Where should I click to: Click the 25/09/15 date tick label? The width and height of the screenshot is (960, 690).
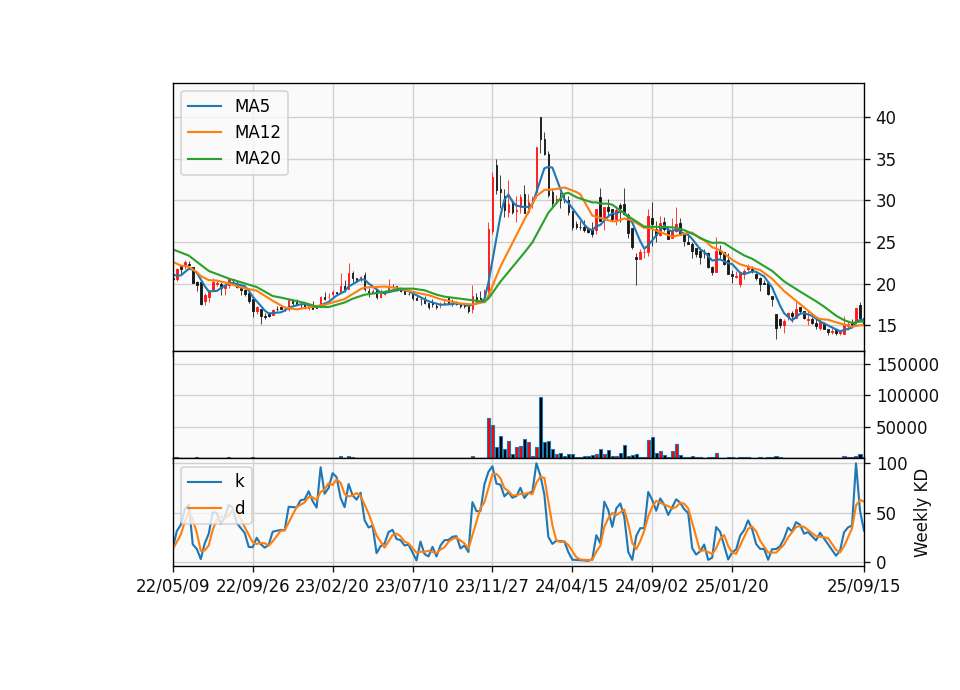click(x=864, y=586)
